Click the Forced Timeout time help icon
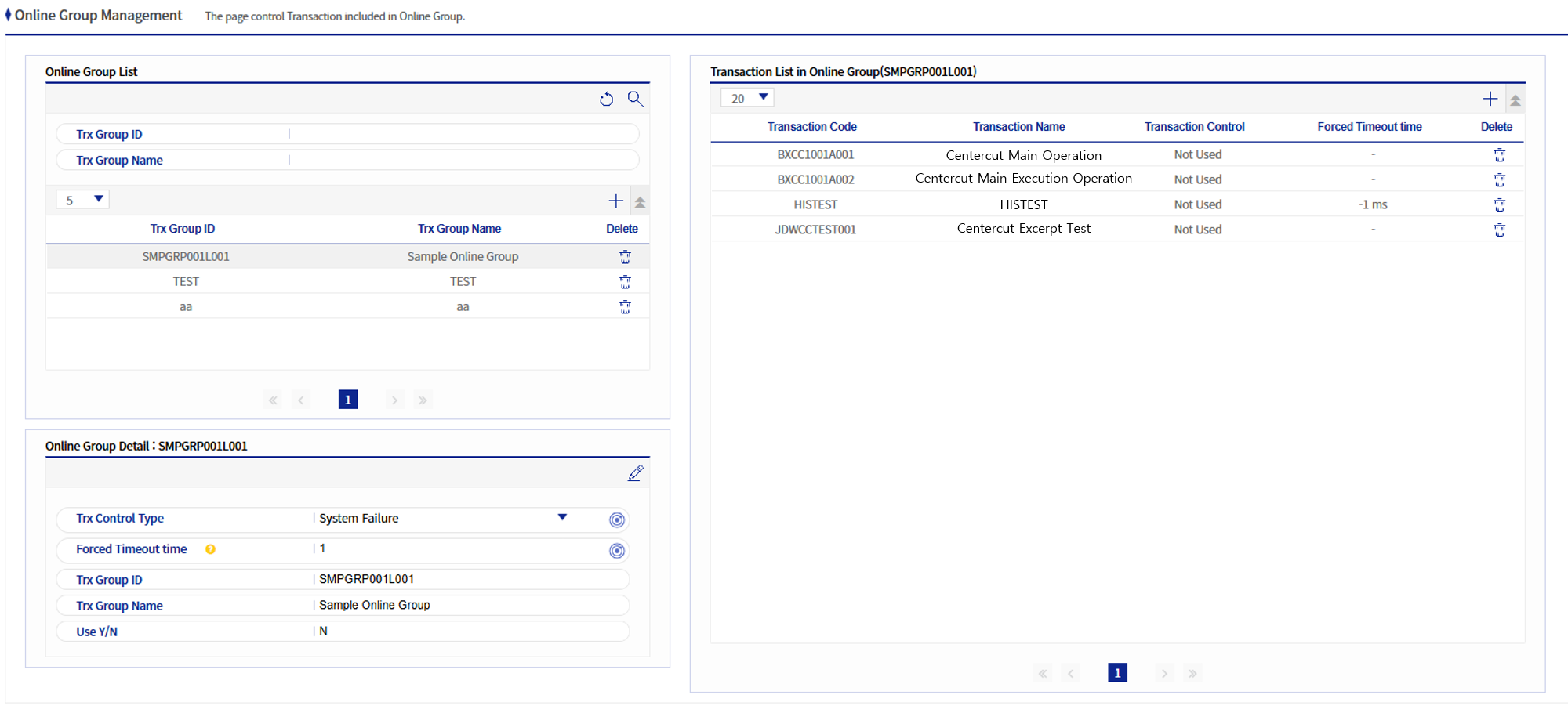The width and height of the screenshot is (1568, 713). click(210, 550)
